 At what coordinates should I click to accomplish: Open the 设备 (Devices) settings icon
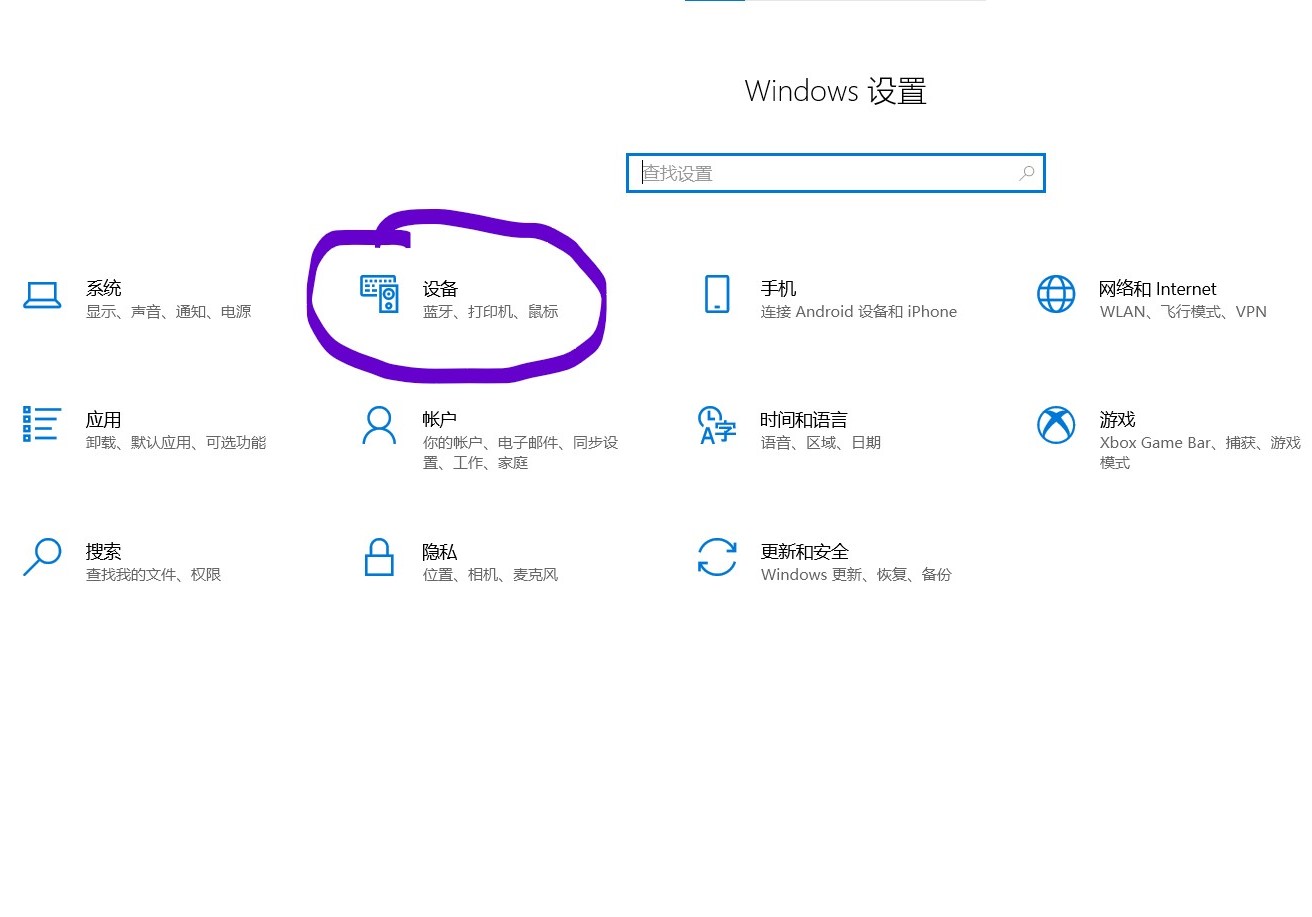(379, 295)
